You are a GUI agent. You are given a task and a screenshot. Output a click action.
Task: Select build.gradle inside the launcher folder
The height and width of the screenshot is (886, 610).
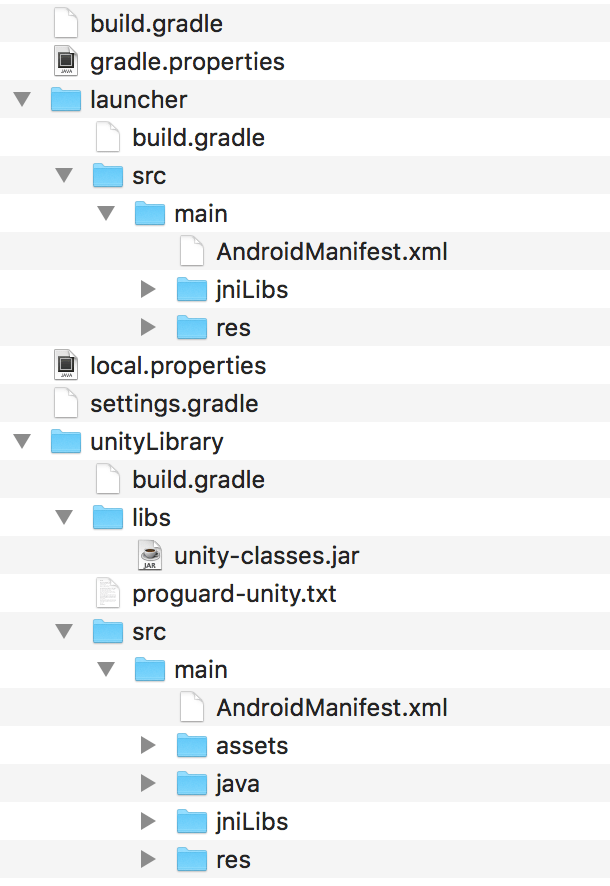[x=198, y=137]
